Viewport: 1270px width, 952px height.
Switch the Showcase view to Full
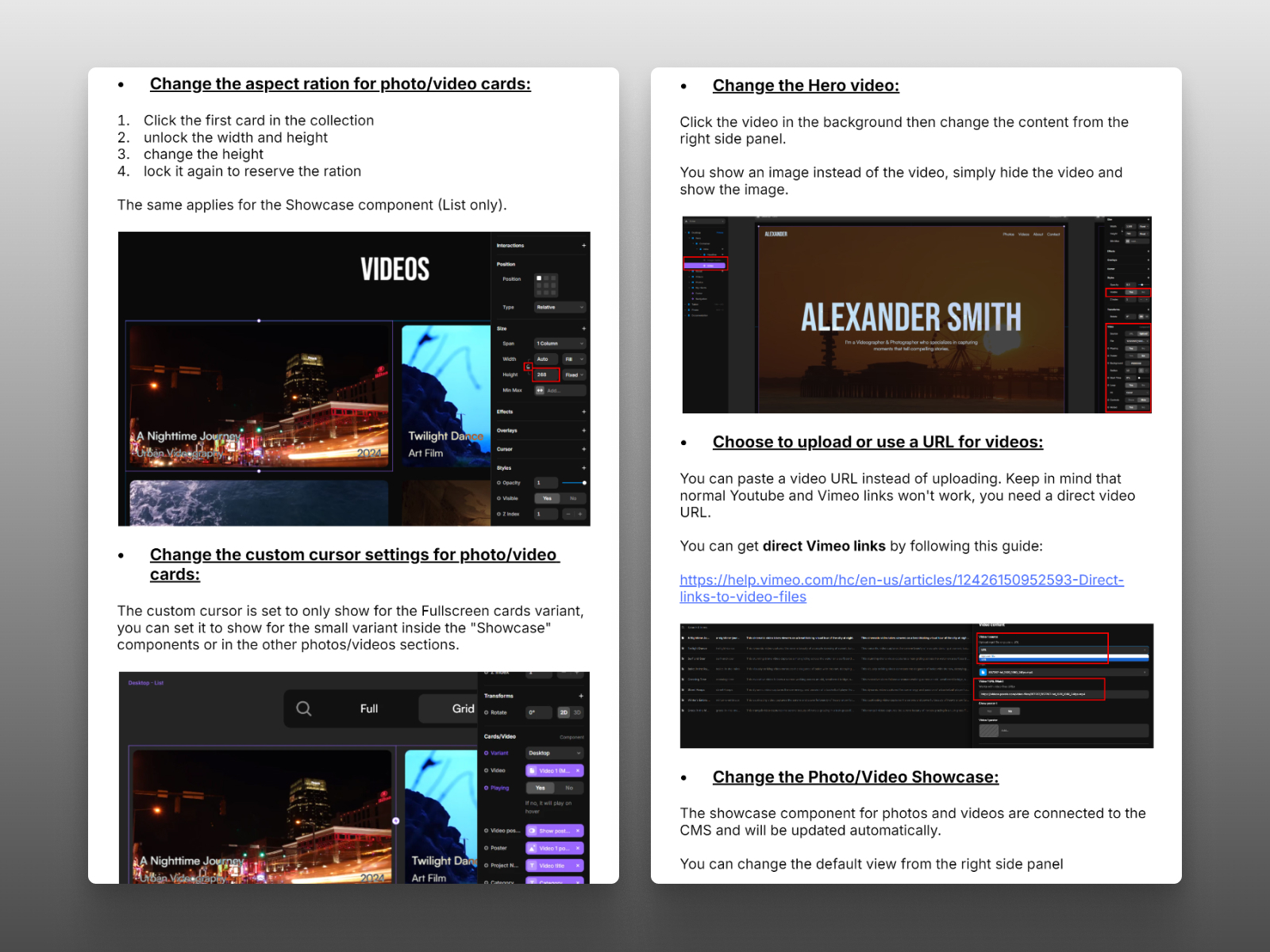(x=369, y=708)
